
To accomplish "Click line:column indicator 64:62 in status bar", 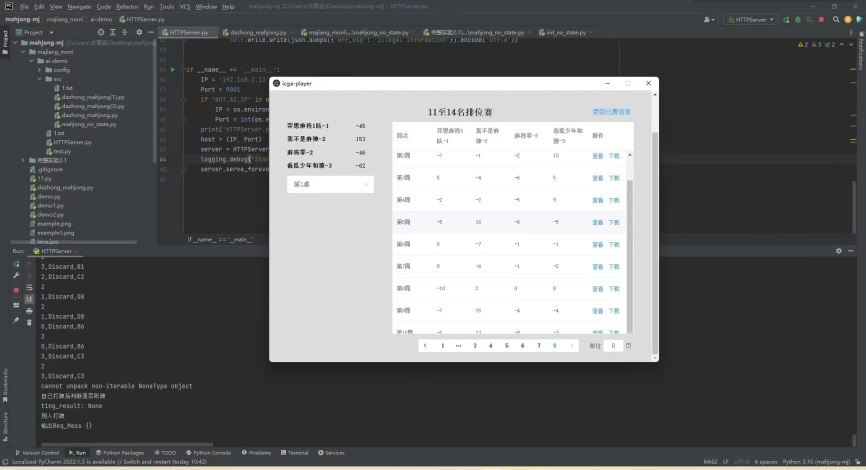I will [711, 462].
